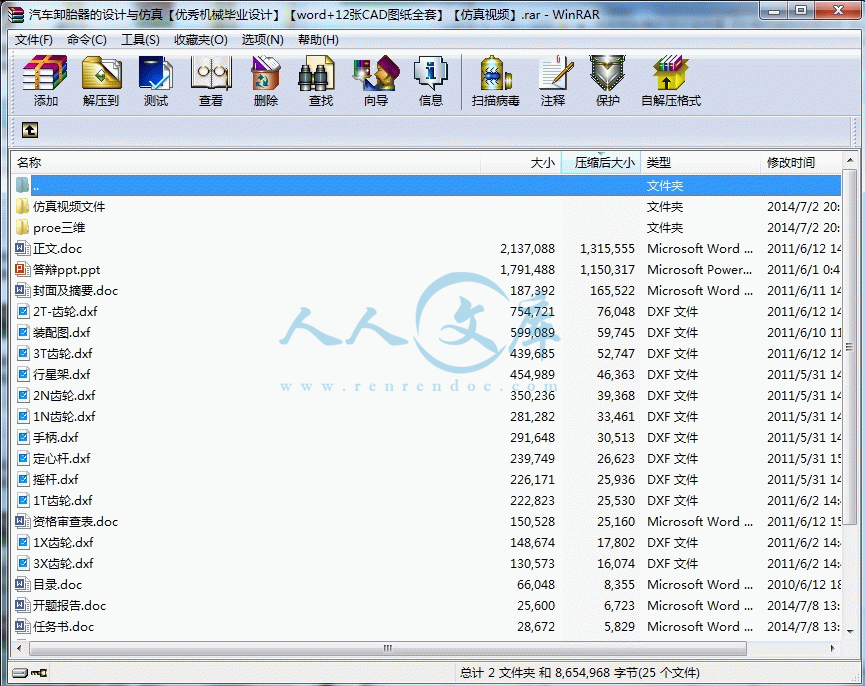Click the vertical scrollbar thumb
This screenshot has width=865, height=686.
click(x=850, y=347)
